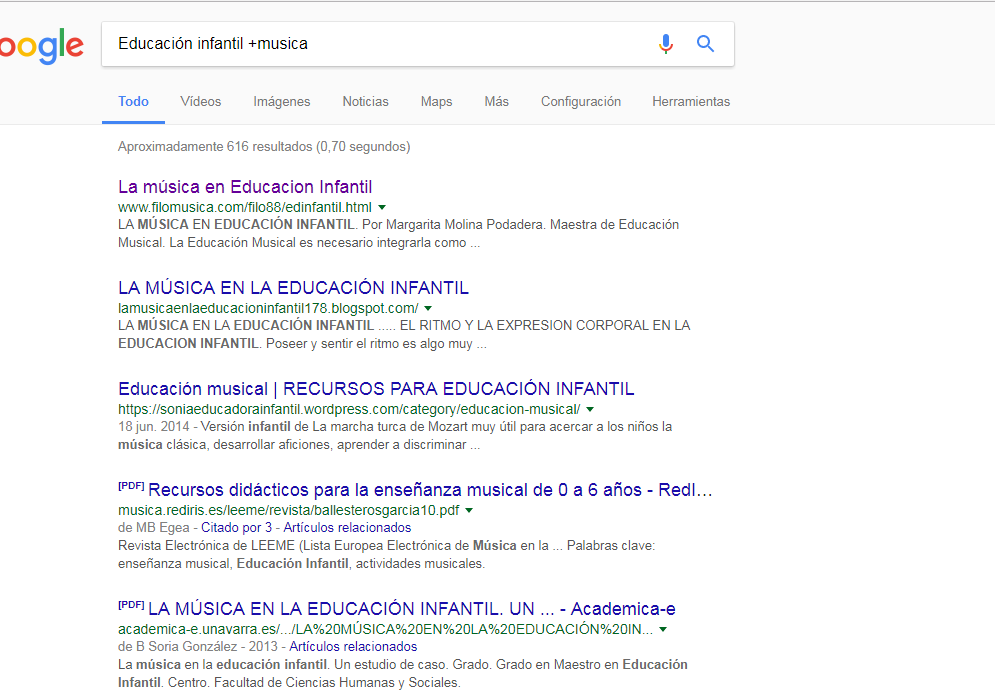Open result 'La música en Educacion Infantil'
Viewport: 995px width, 696px height.
click(245, 187)
